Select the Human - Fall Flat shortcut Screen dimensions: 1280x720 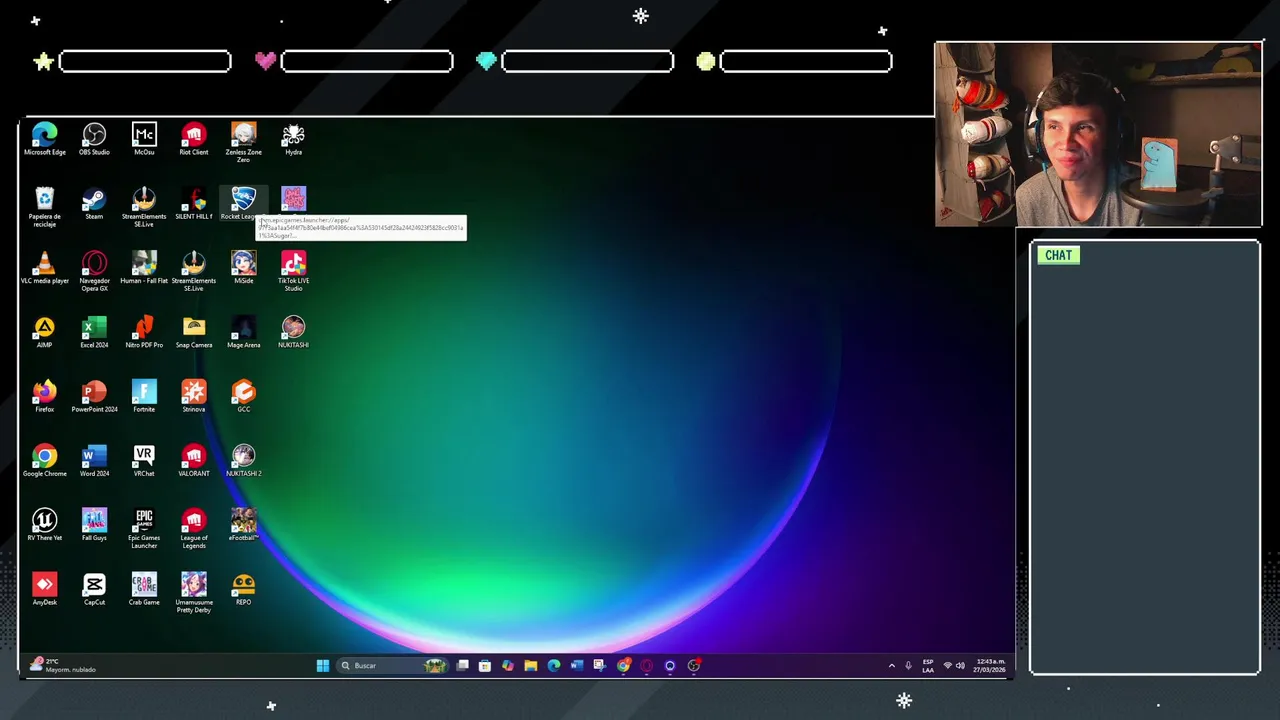(x=144, y=268)
